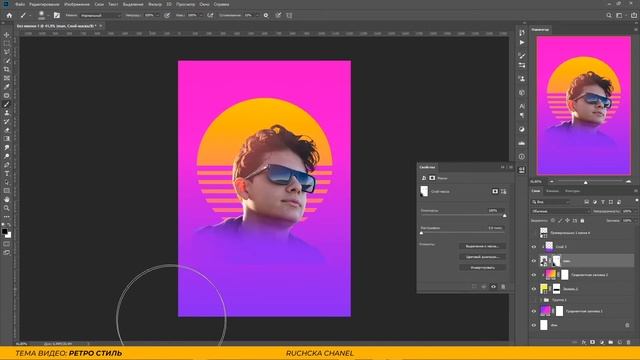Select the Crop tool
The width and height of the screenshot is (640, 360).
(x=7, y=69)
